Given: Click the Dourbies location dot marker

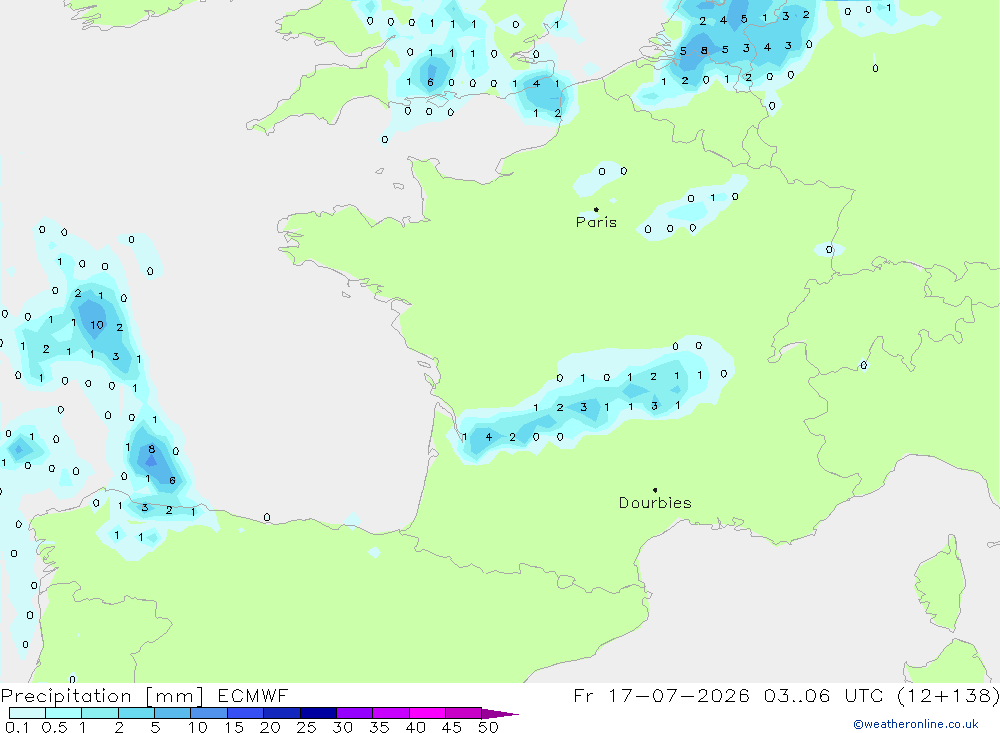Looking at the screenshot, I should tap(655, 490).
